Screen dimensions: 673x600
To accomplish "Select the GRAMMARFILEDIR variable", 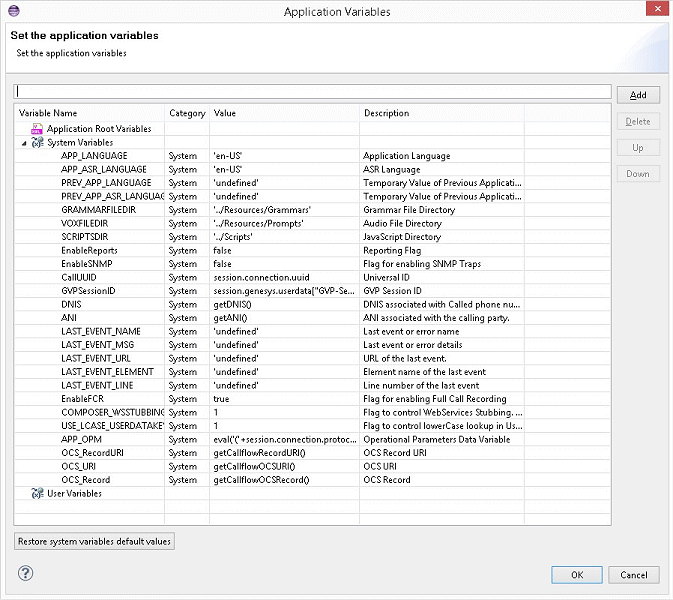I will 98,210.
